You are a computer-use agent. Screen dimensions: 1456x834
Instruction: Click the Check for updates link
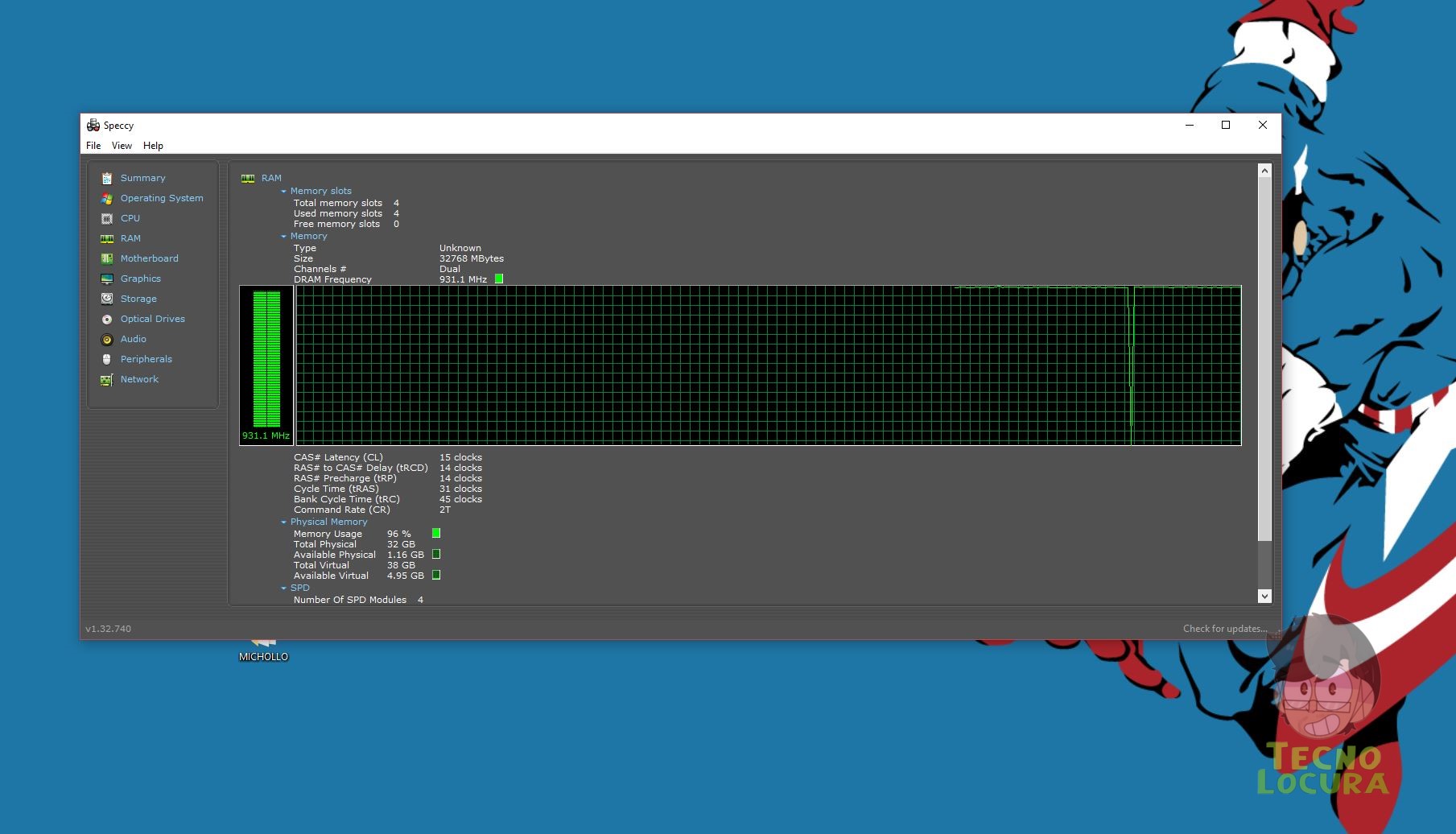[x=1225, y=629]
